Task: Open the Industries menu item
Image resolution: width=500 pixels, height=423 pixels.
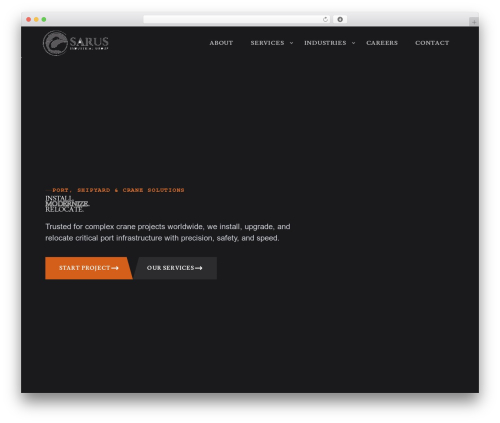Action: pos(325,43)
